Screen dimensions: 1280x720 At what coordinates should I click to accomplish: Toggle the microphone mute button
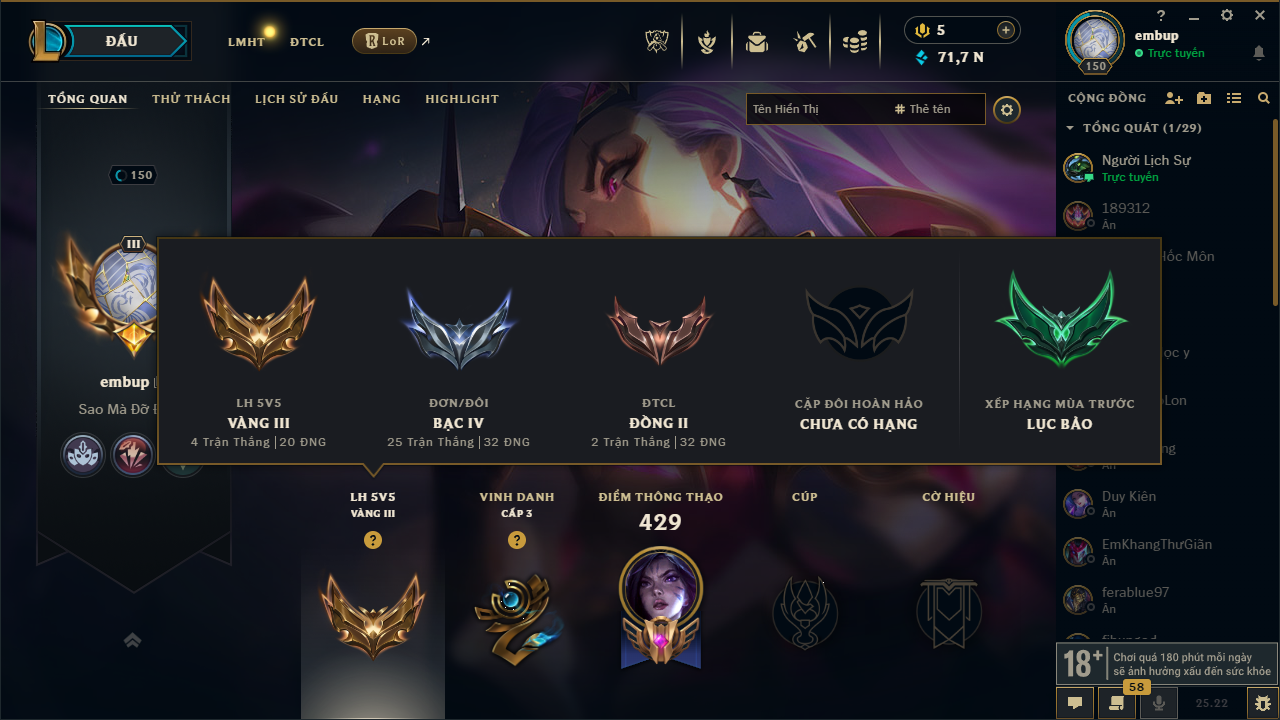click(1159, 703)
